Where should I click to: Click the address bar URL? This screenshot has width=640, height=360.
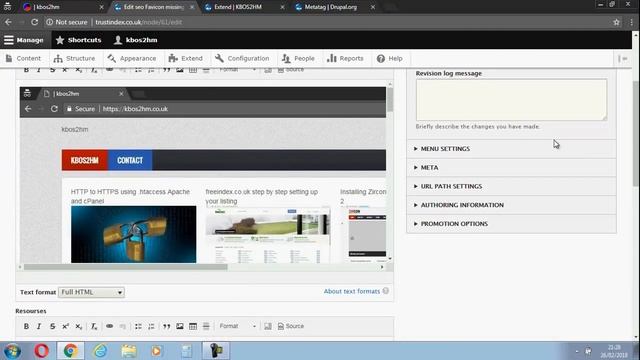coord(139,22)
